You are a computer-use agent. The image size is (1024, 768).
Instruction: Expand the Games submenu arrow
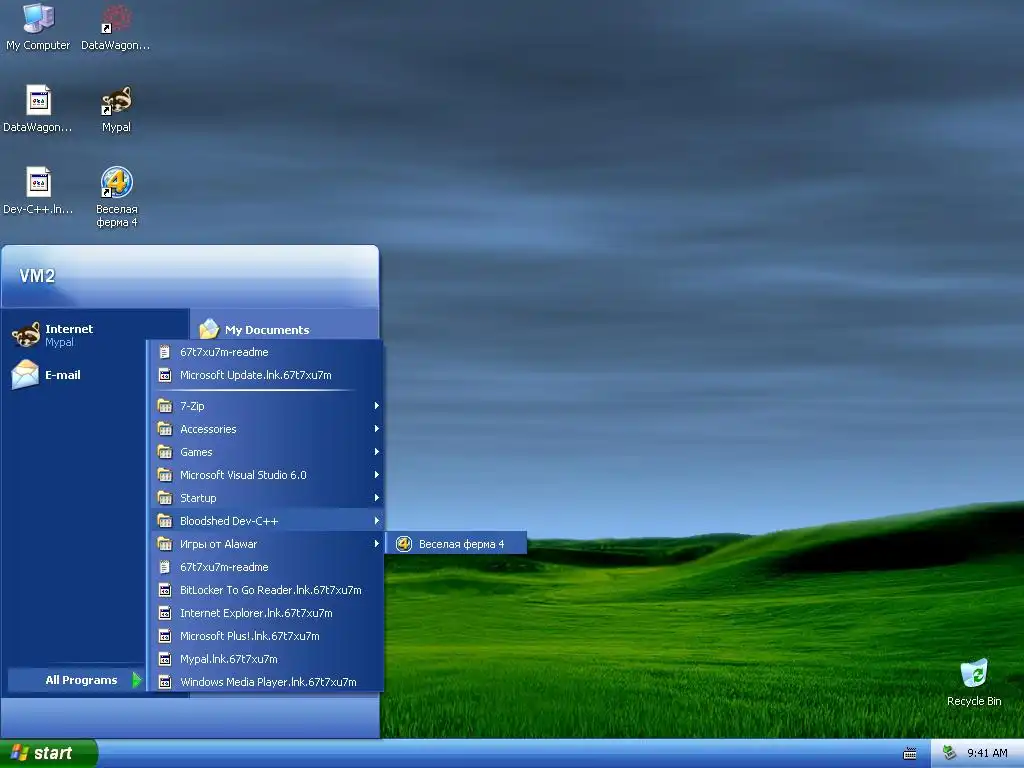pos(376,451)
